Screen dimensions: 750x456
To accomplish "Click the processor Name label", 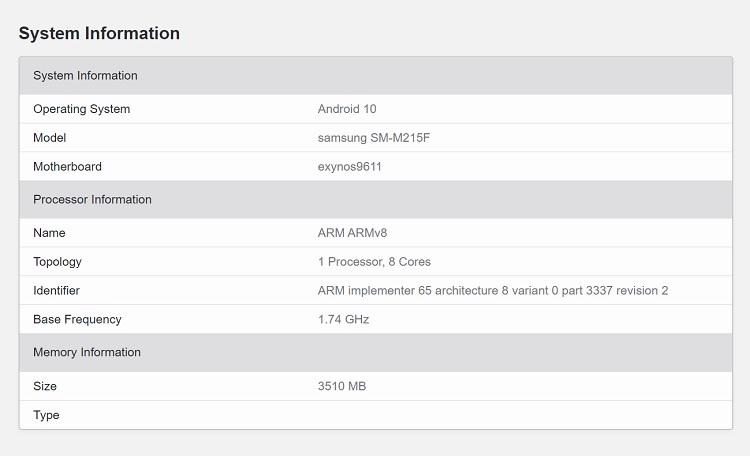I will click(49, 233).
